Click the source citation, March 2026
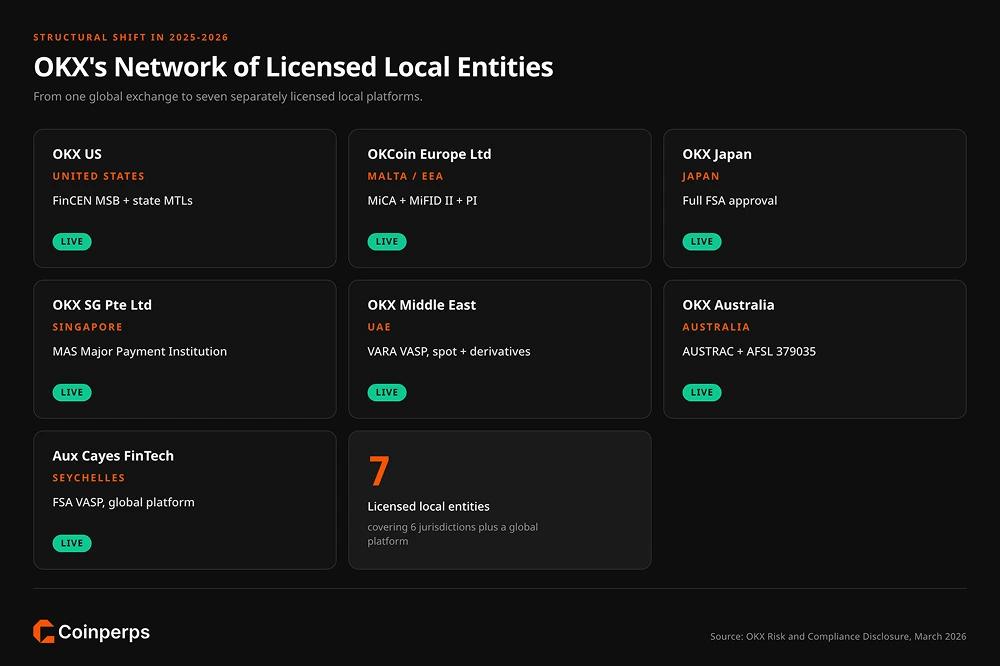 point(838,636)
